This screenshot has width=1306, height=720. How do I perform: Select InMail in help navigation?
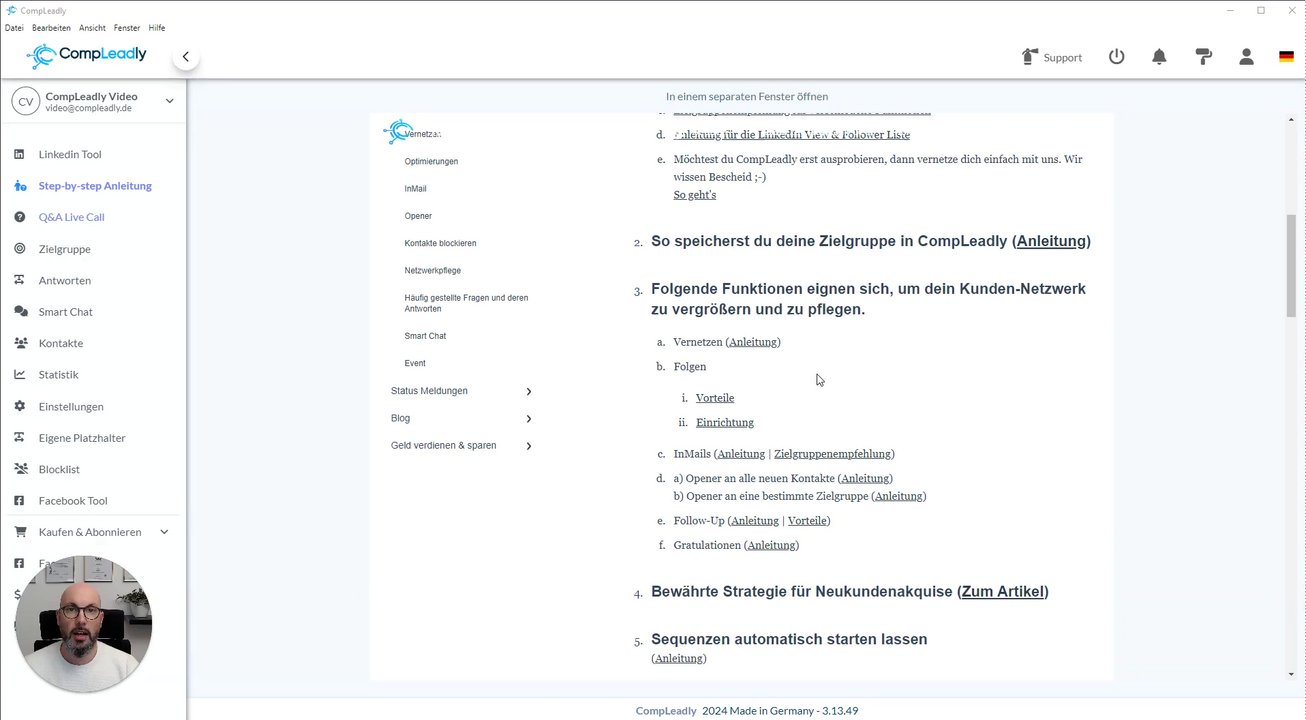tap(416, 189)
